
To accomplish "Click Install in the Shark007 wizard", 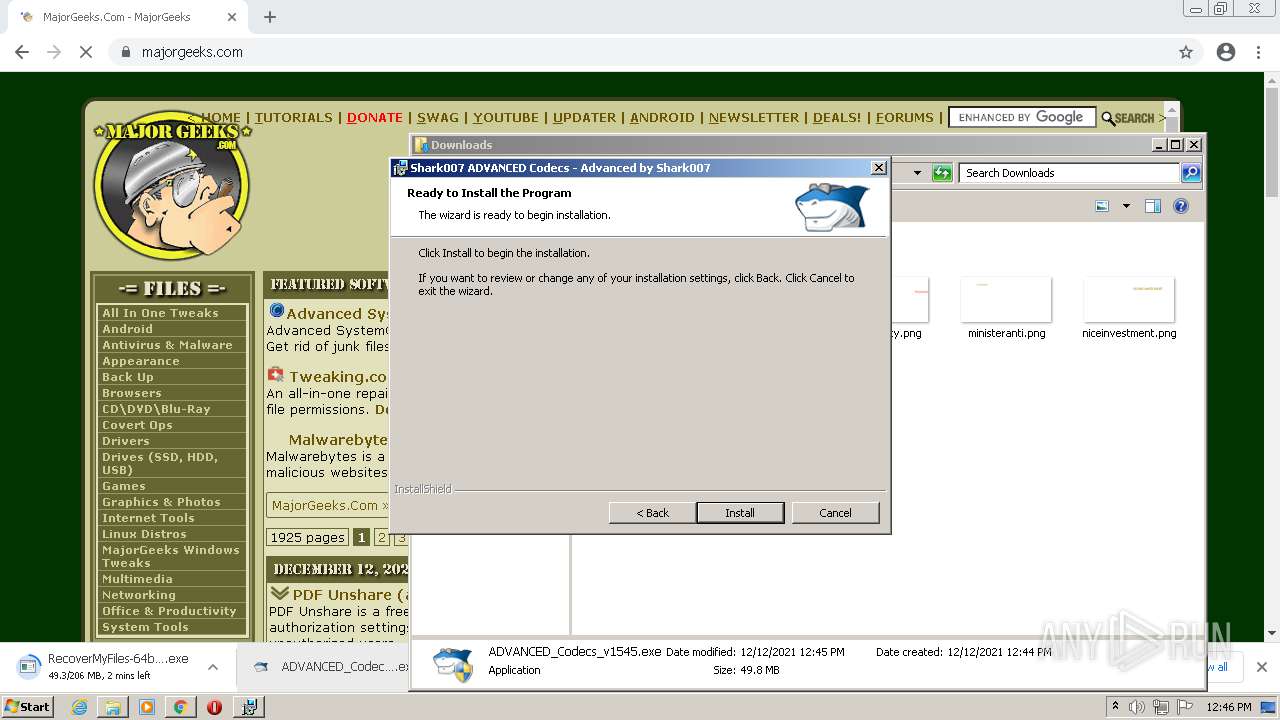I will [x=740, y=512].
